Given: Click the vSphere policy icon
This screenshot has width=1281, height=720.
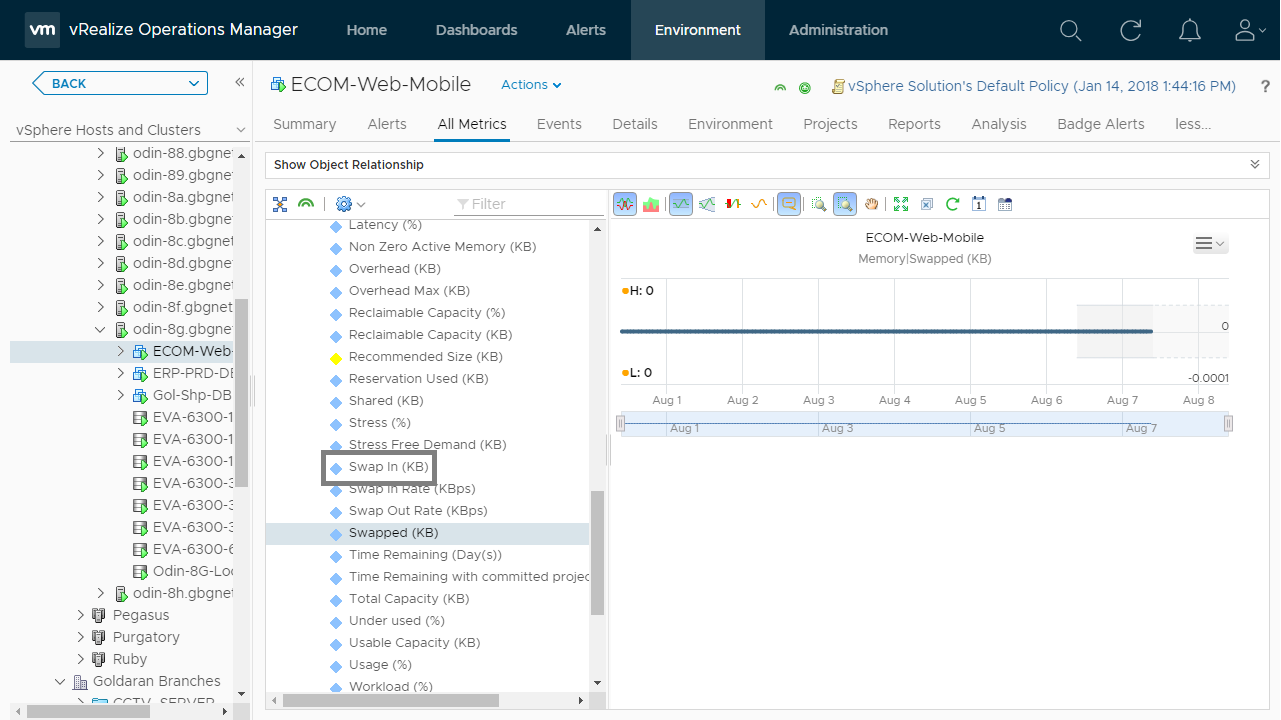Looking at the screenshot, I should pyautogui.click(x=838, y=87).
